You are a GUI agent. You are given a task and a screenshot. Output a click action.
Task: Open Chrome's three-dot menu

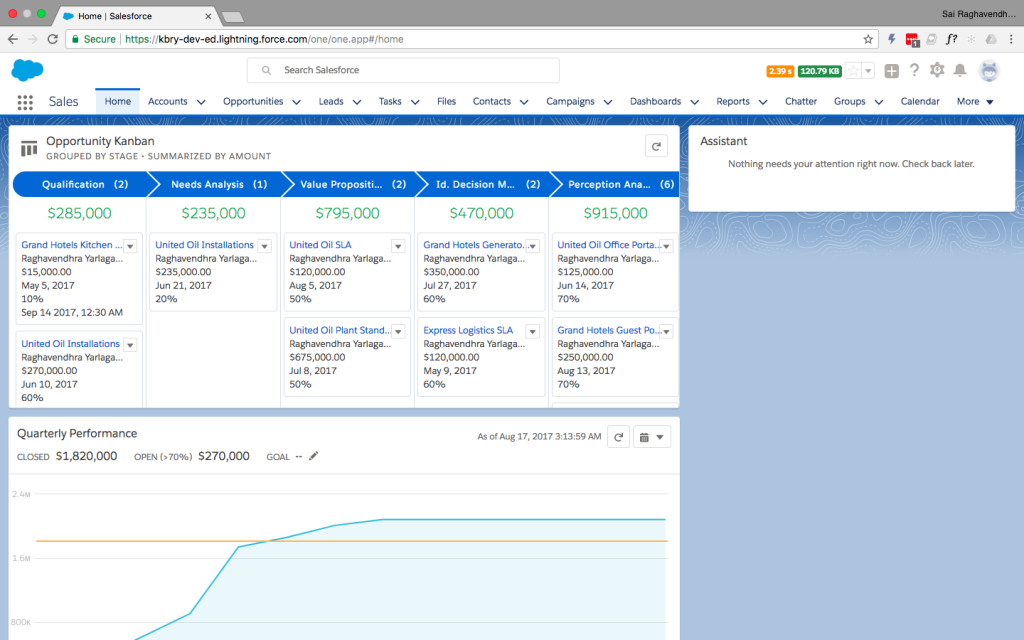pos(1011,39)
